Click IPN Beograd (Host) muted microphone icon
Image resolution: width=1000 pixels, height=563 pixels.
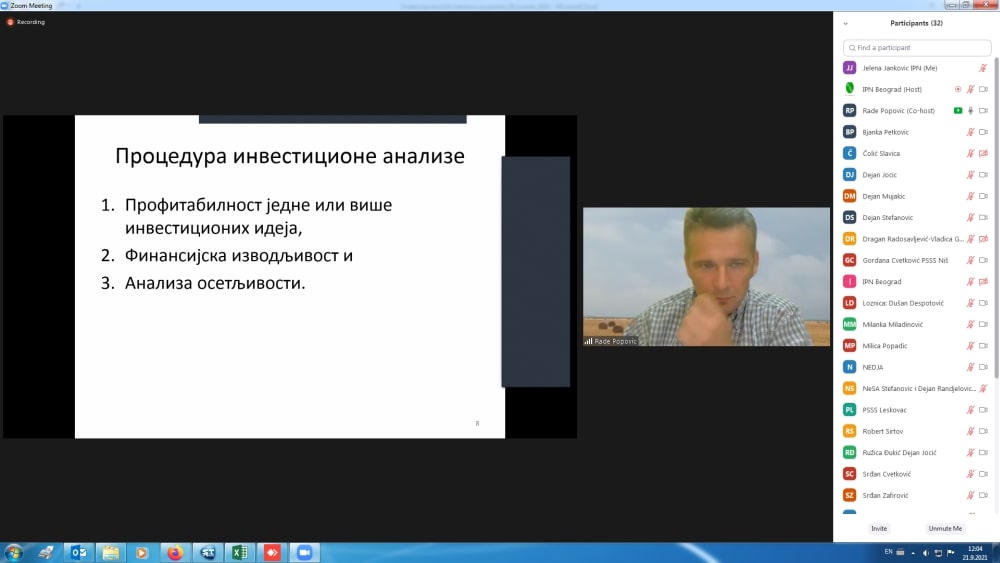pos(971,89)
